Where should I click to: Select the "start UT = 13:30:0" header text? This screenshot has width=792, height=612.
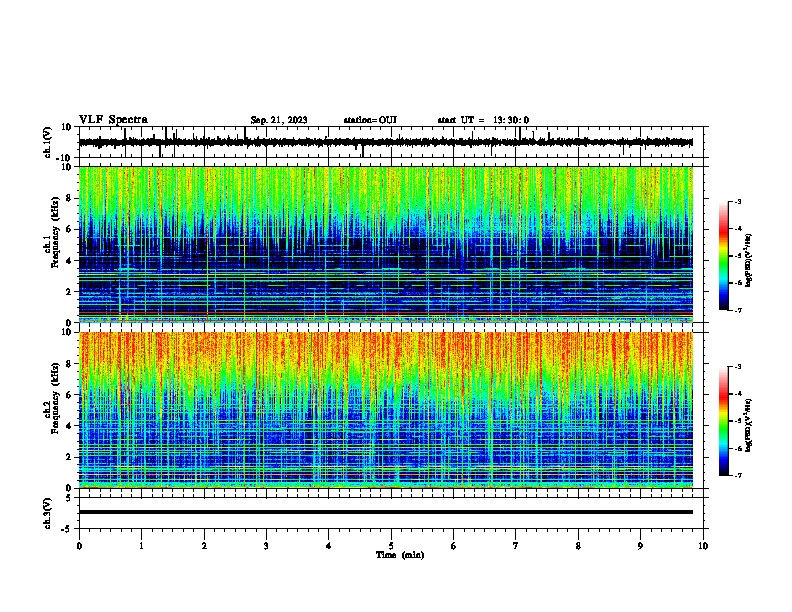point(483,120)
